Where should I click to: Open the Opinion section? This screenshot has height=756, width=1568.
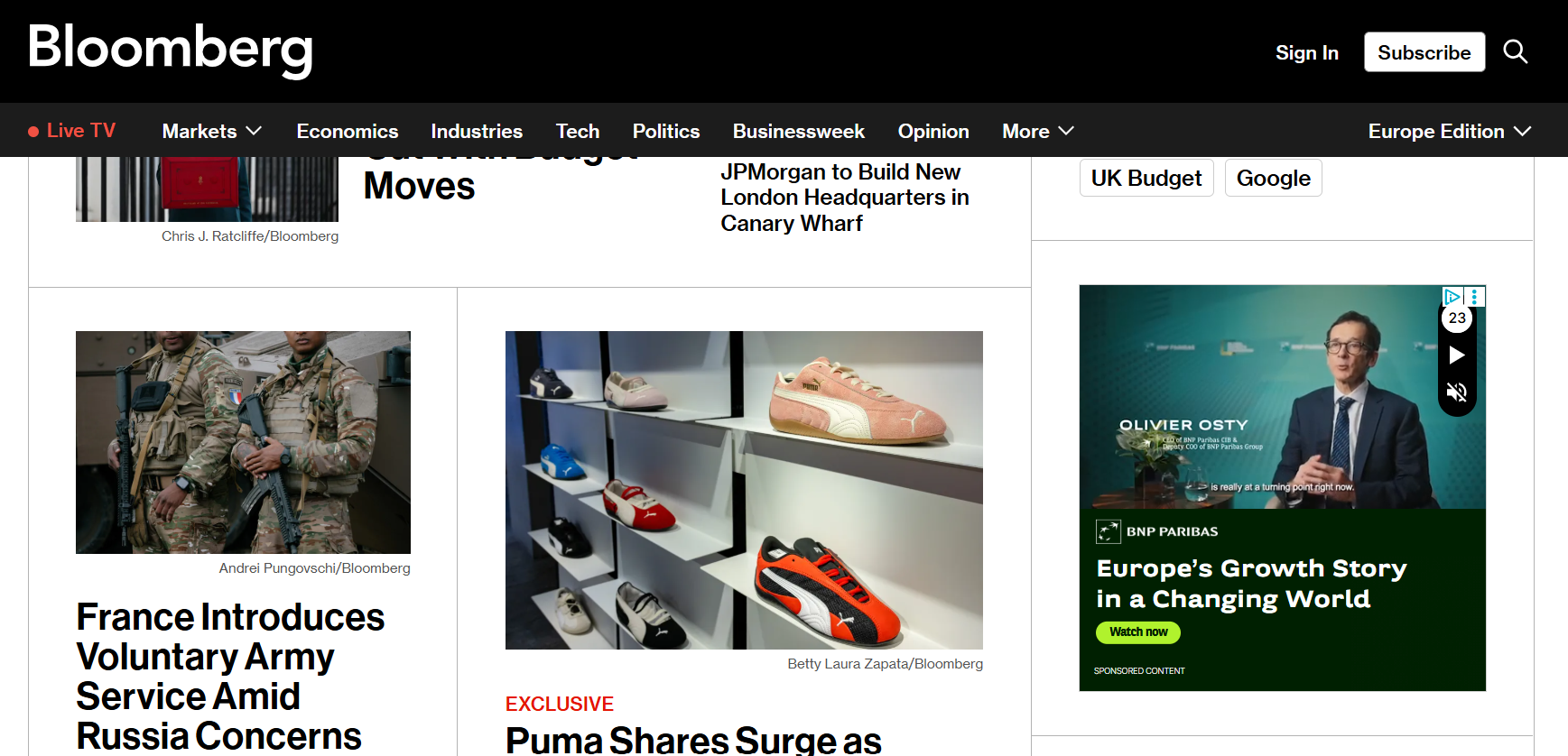coord(933,131)
